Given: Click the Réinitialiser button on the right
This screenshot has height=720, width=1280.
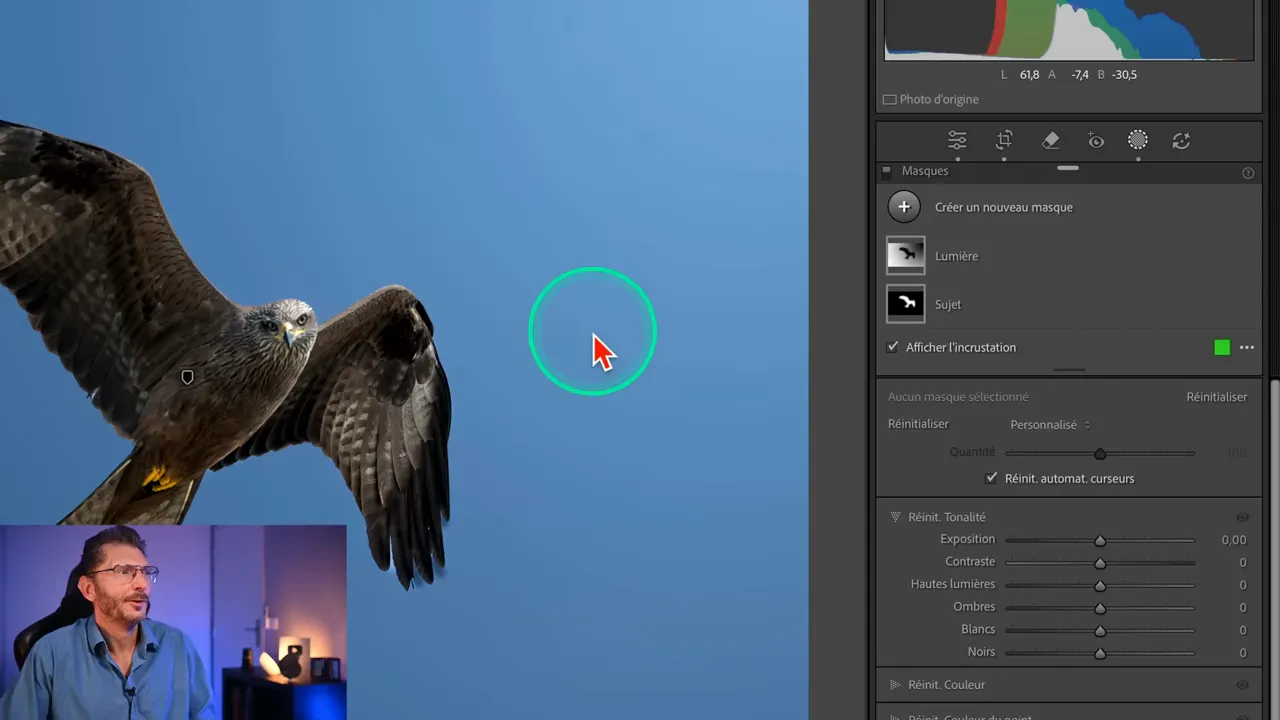Looking at the screenshot, I should tap(1216, 397).
